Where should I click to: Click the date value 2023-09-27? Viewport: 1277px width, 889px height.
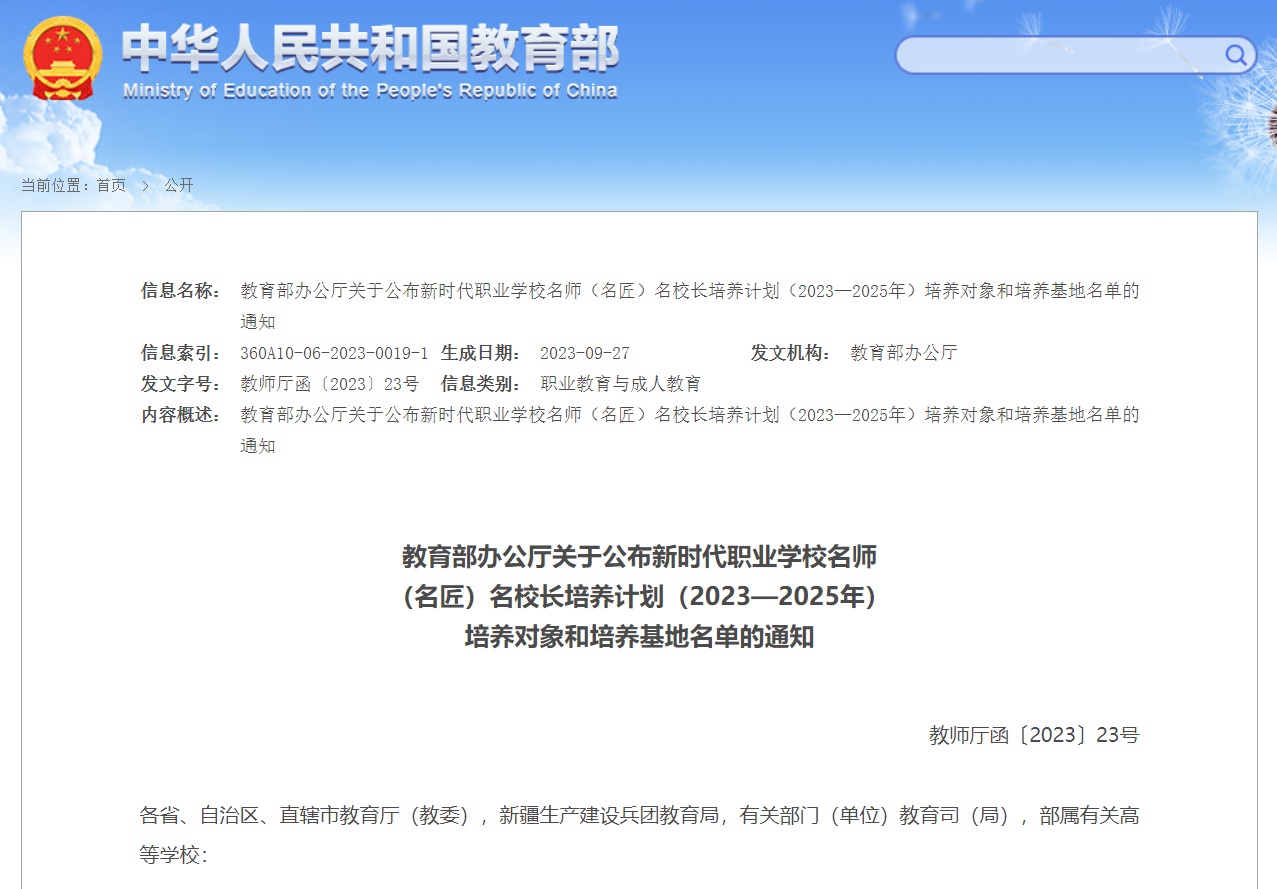[x=585, y=353]
